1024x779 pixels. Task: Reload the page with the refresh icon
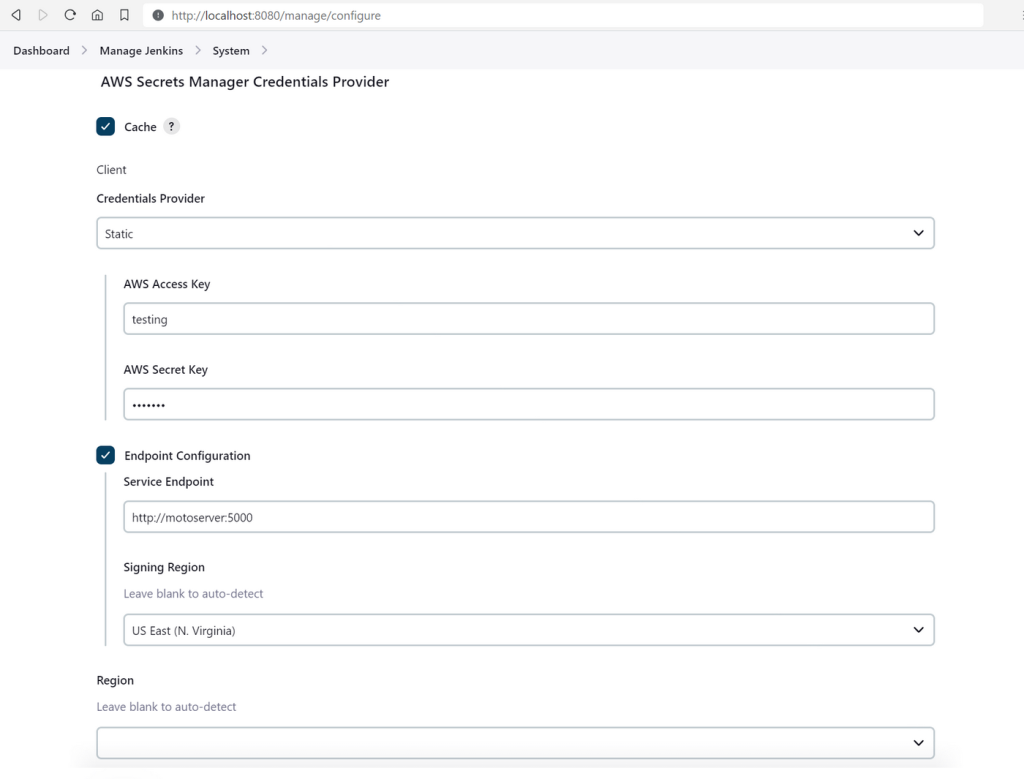tap(70, 15)
